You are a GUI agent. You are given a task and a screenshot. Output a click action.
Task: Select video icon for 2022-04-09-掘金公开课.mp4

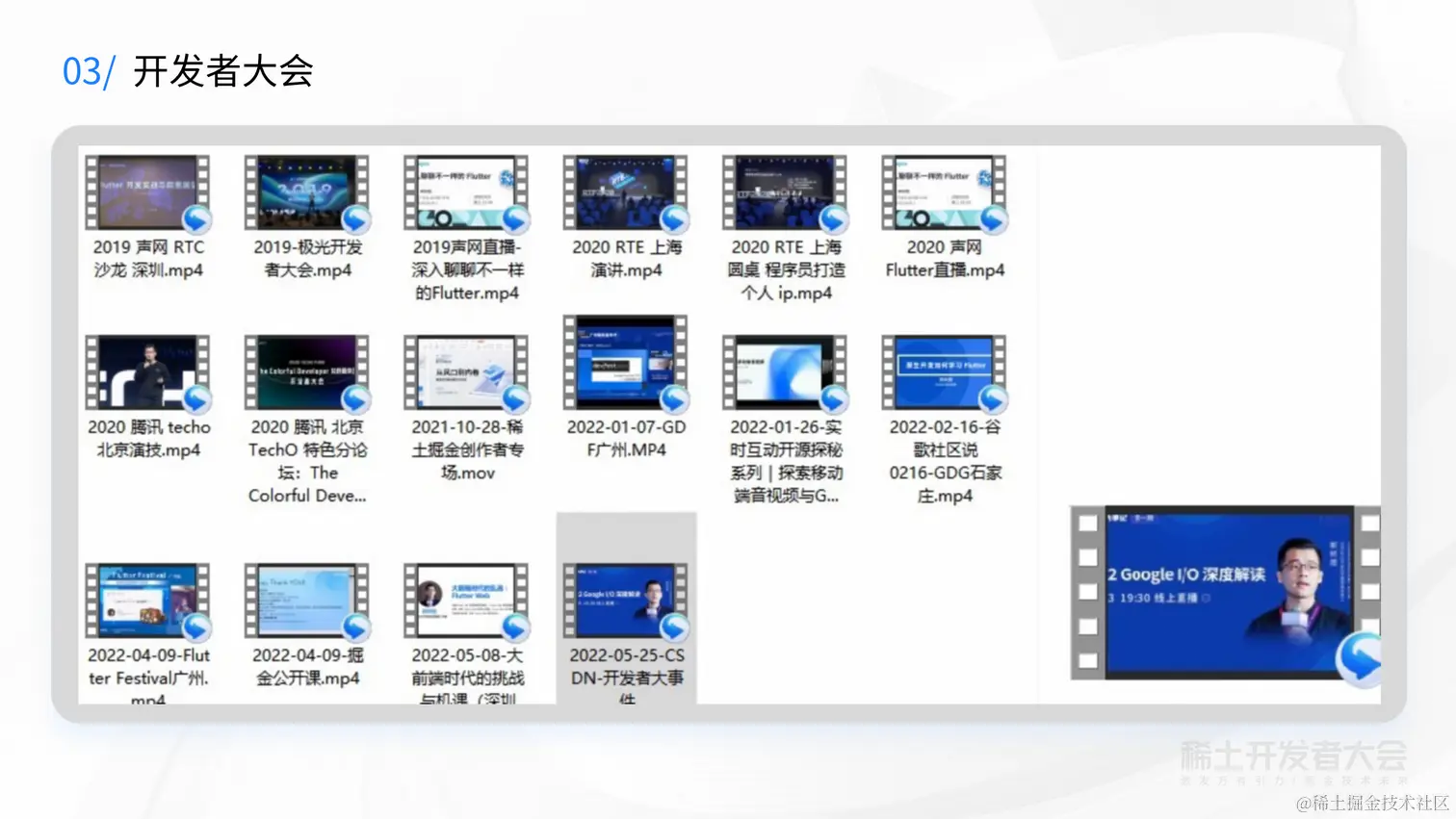[307, 601]
